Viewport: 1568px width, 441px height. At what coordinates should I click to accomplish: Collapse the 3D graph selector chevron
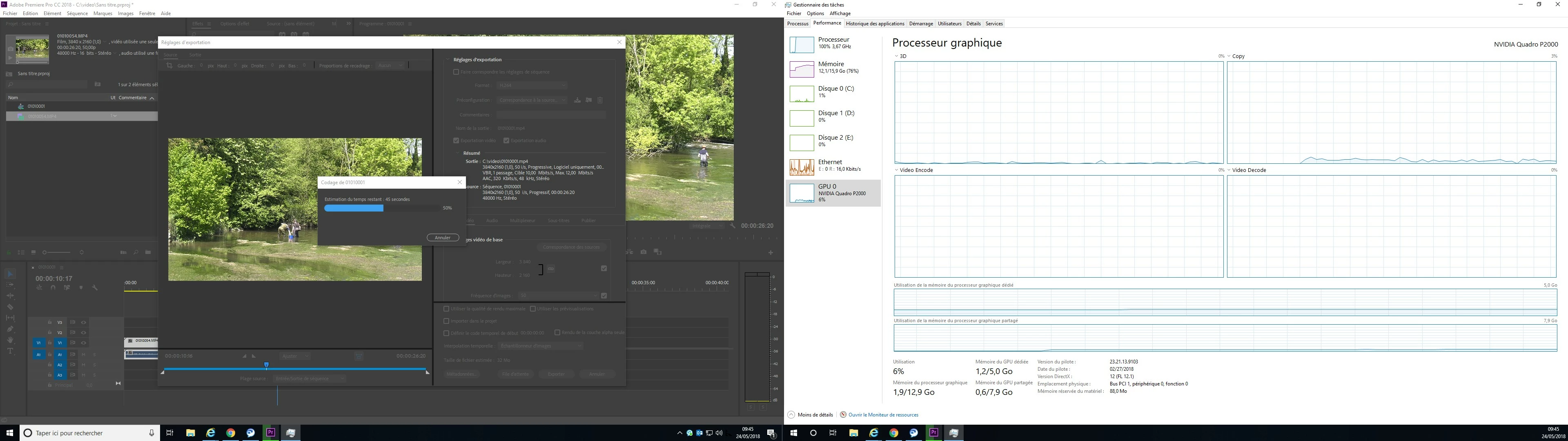[897, 56]
